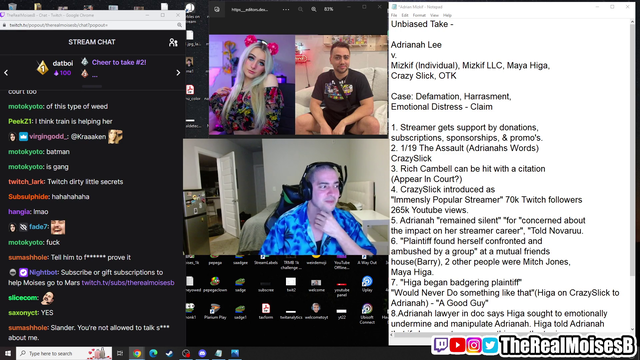
Task: Click username virgingodd_ in chat
Action: click(48, 137)
